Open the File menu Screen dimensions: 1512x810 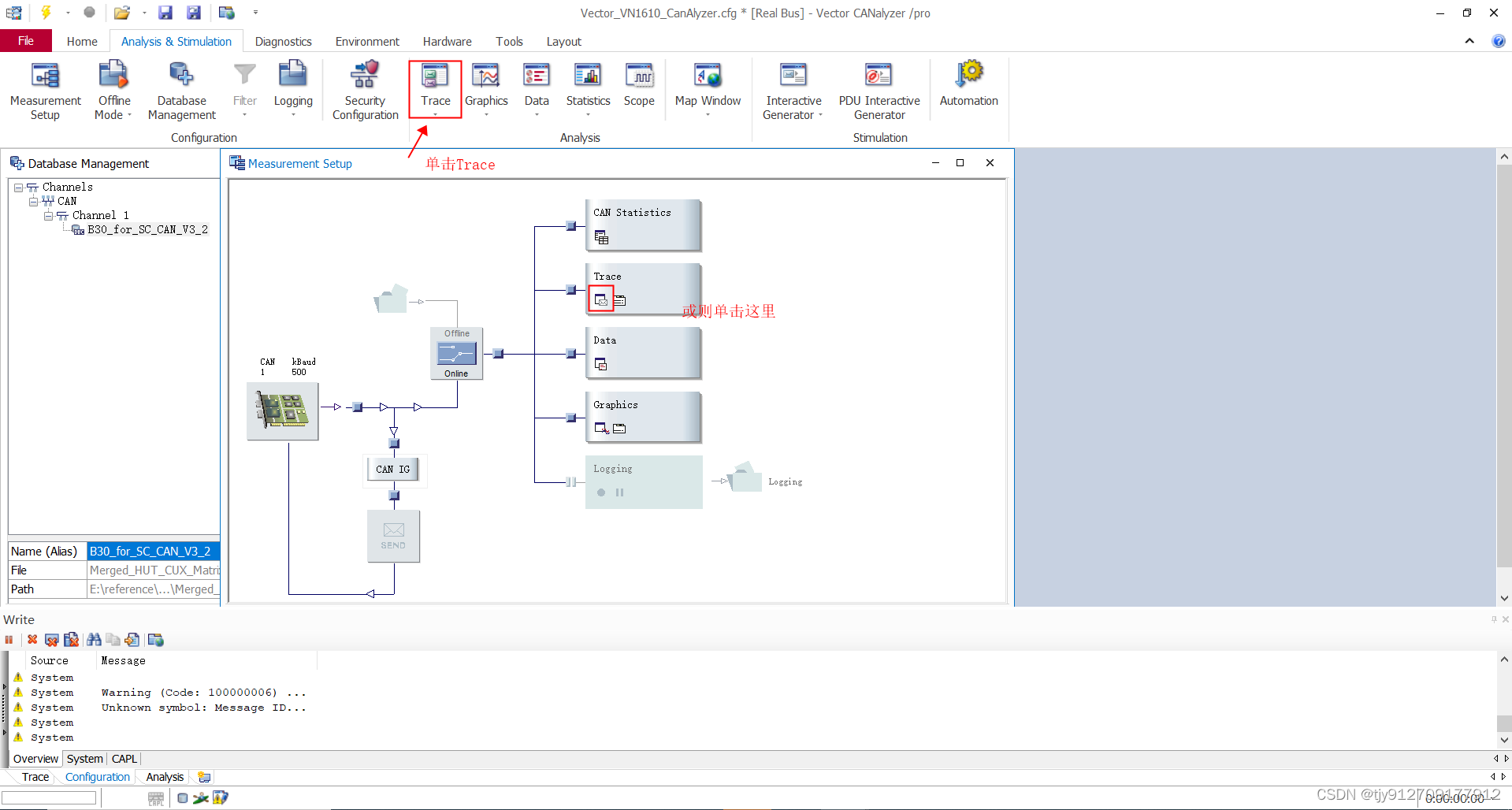click(x=26, y=41)
